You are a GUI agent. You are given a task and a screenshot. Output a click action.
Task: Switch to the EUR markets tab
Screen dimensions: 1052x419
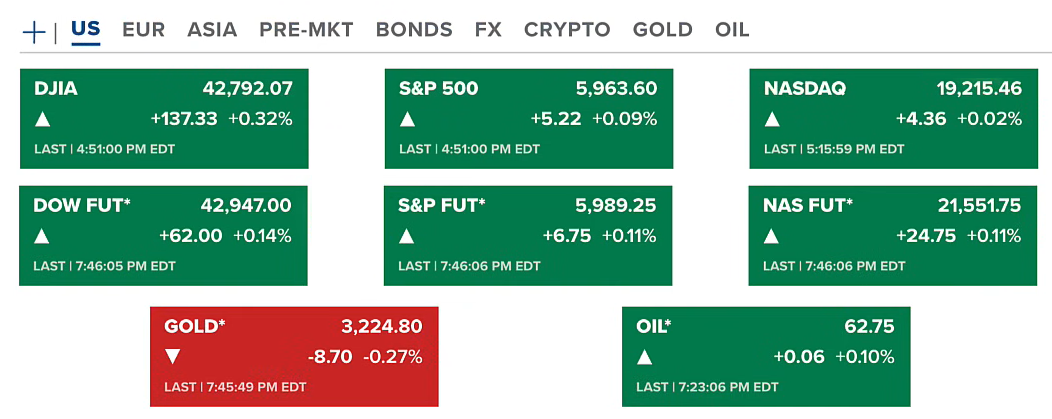[143, 30]
